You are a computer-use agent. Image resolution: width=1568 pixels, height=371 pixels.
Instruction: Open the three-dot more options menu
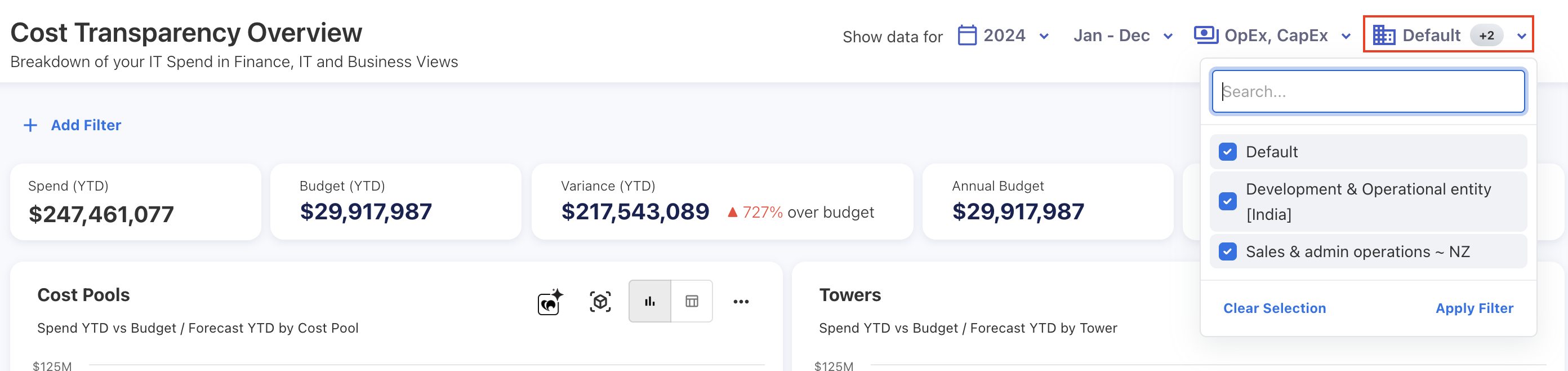(741, 302)
